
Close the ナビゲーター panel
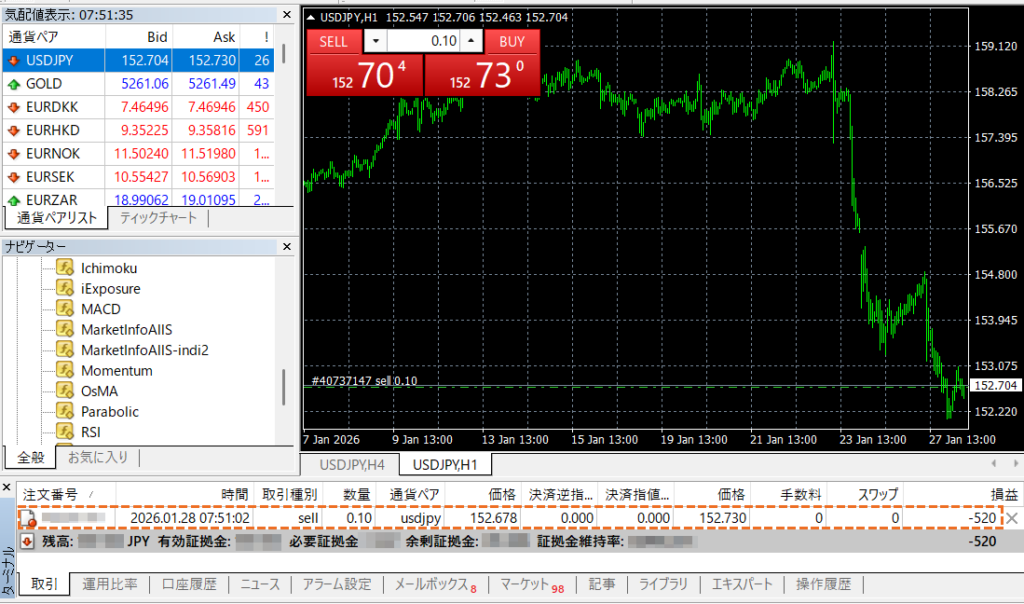click(286, 246)
